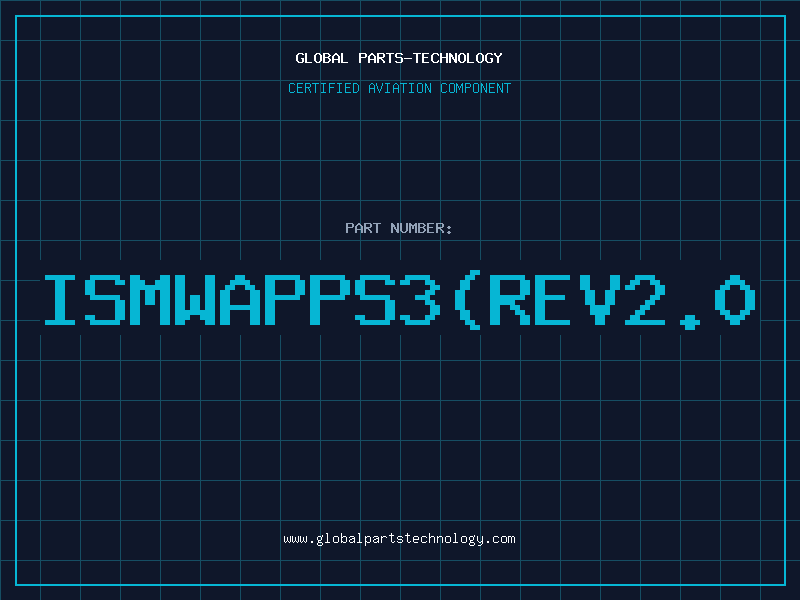The height and width of the screenshot is (600, 800).
Task: Click the opening parenthesis in the part number
Action: pyautogui.click(x=468, y=301)
